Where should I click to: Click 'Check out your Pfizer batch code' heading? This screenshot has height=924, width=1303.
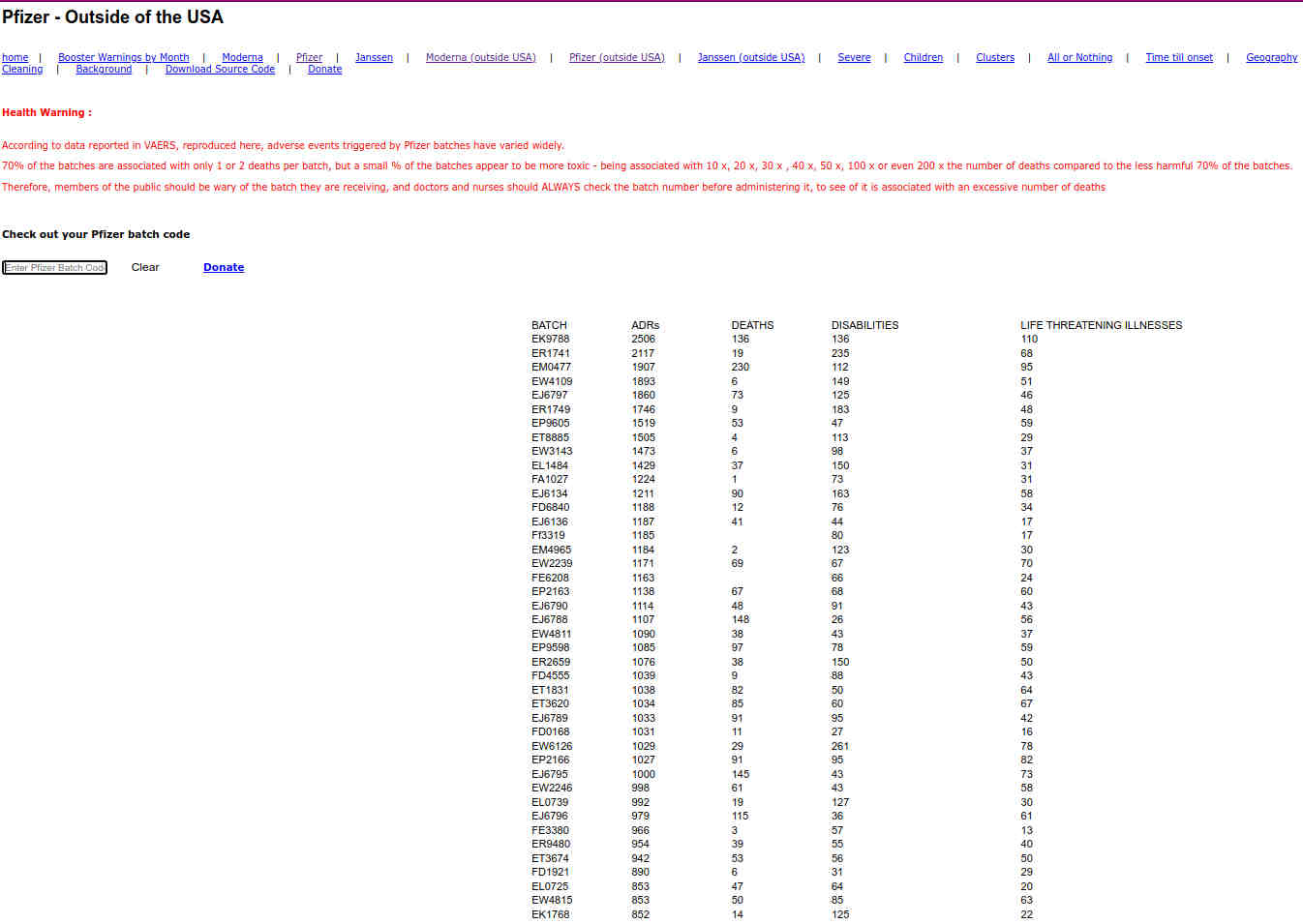pyautogui.click(x=96, y=235)
